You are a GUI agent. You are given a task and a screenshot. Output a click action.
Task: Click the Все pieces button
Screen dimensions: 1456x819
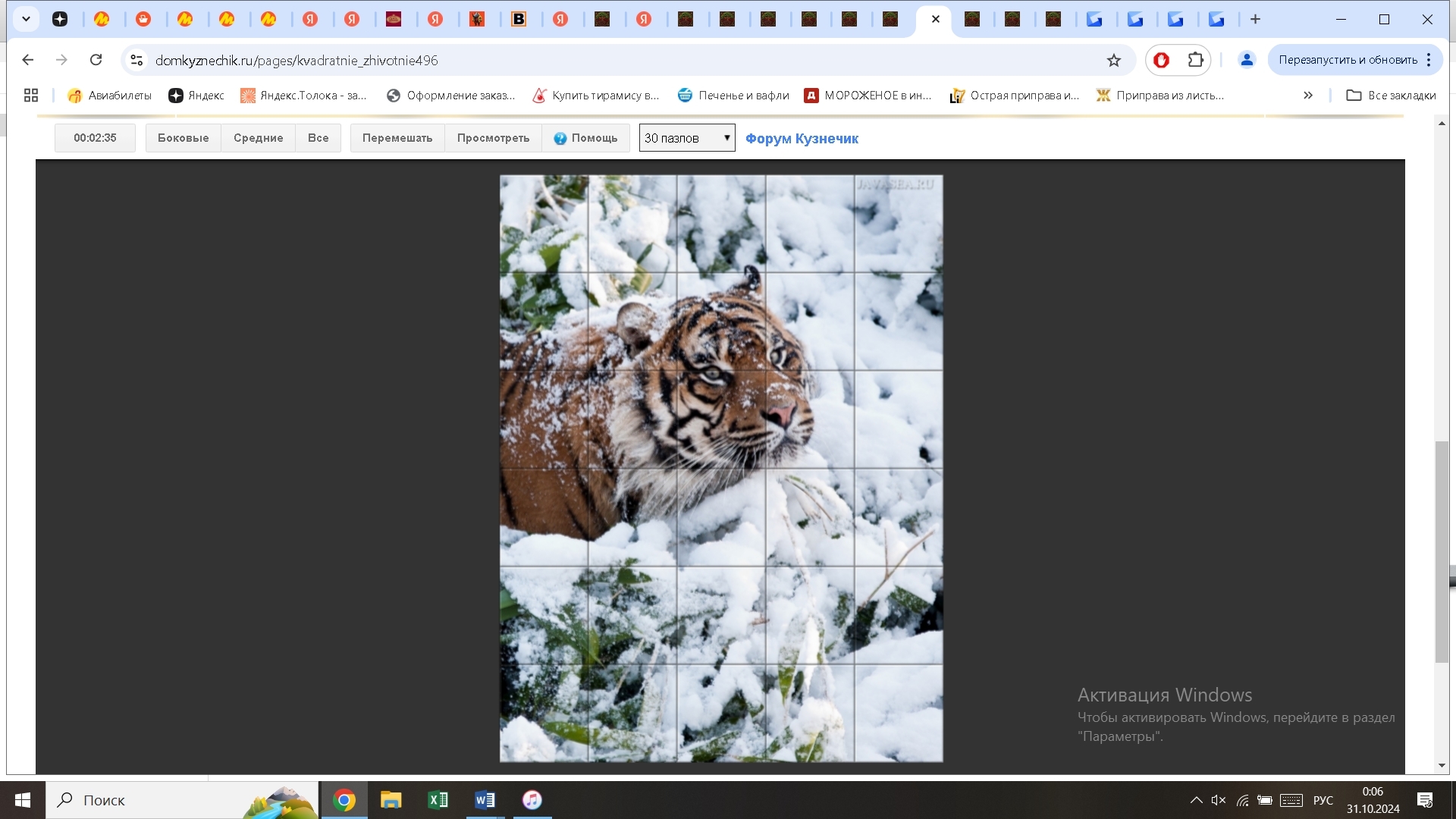318,138
